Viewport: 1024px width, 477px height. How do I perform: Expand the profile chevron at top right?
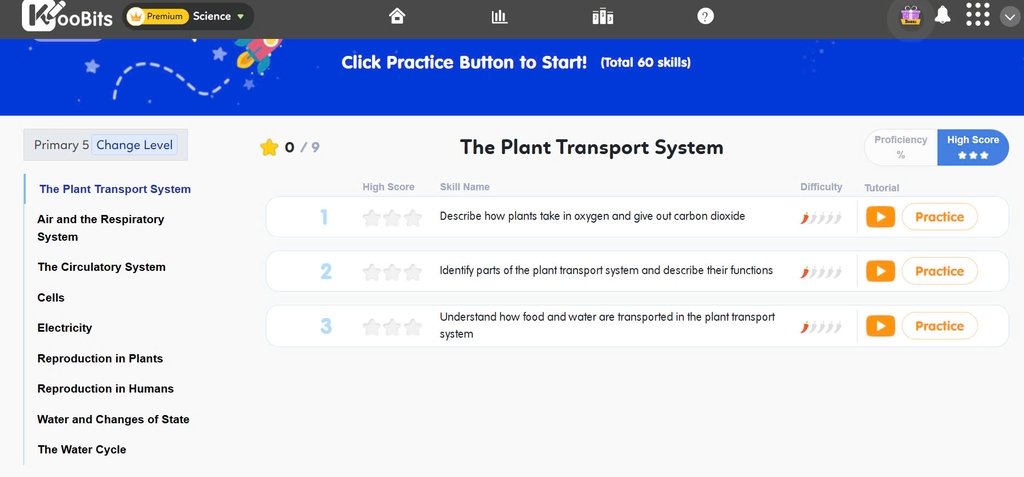tap(1009, 17)
